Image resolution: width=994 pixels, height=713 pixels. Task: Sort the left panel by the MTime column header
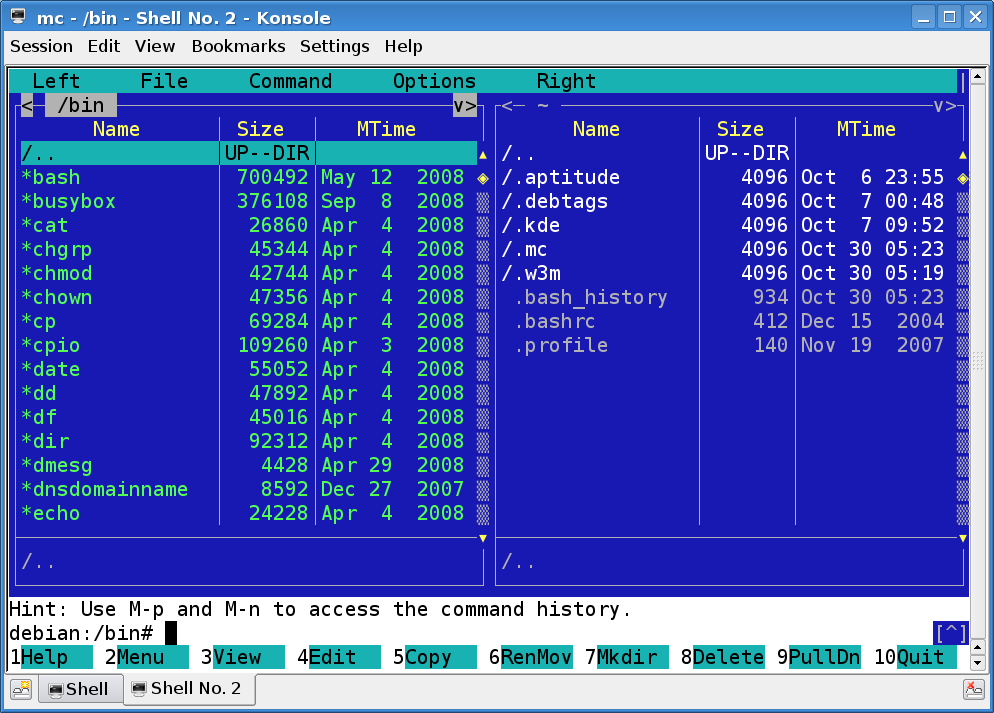[386, 129]
